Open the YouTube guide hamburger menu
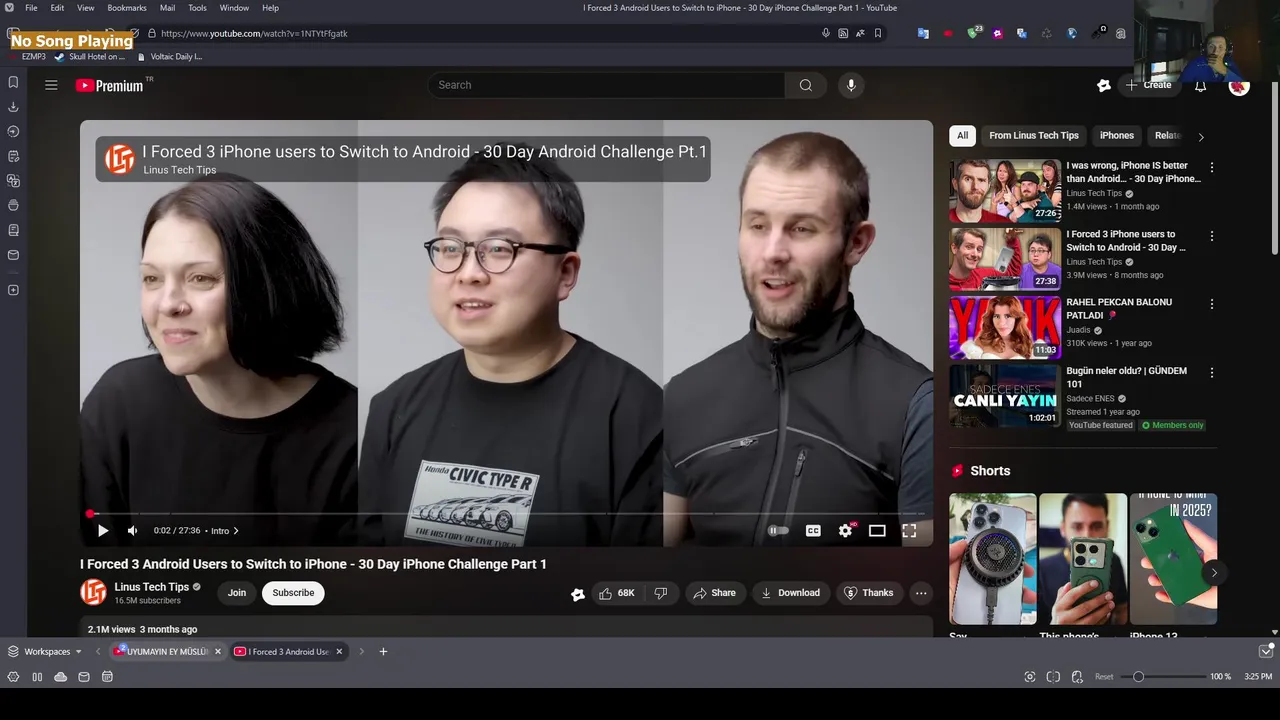1280x720 pixels. tap(51, 85)
